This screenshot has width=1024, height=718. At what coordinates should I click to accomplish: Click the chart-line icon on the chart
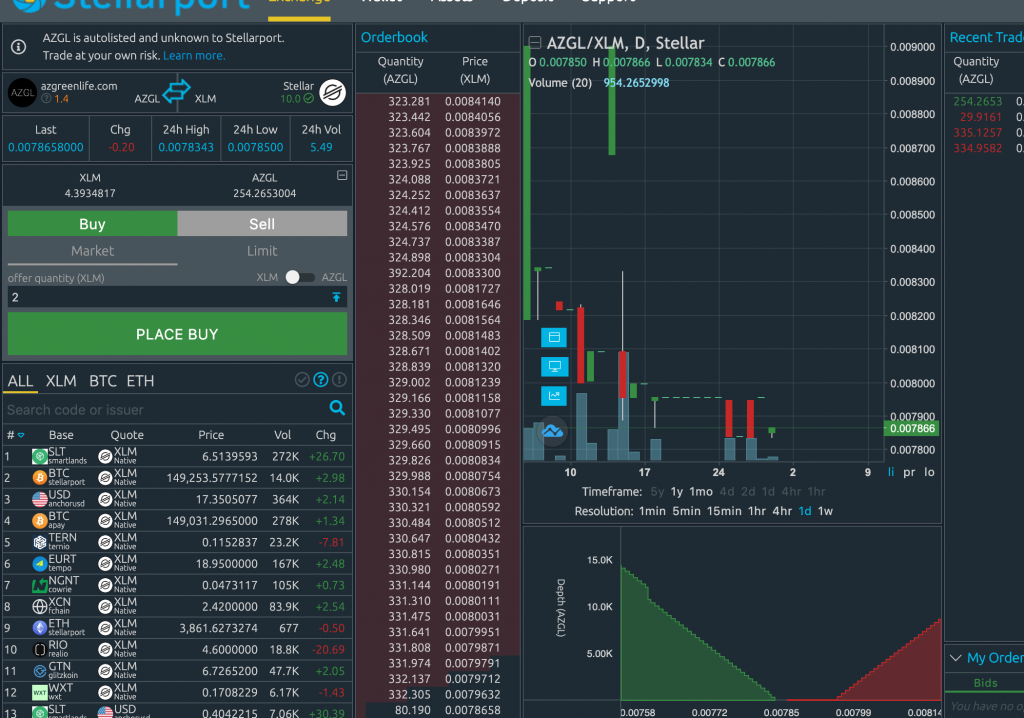[554, 395]
